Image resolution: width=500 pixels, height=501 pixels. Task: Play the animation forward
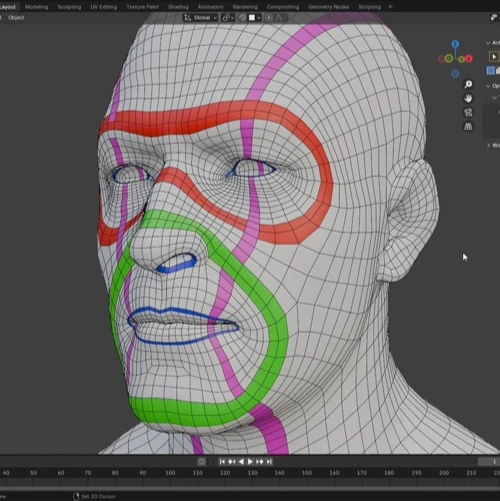pyautogui.click(x=250, y=462)
